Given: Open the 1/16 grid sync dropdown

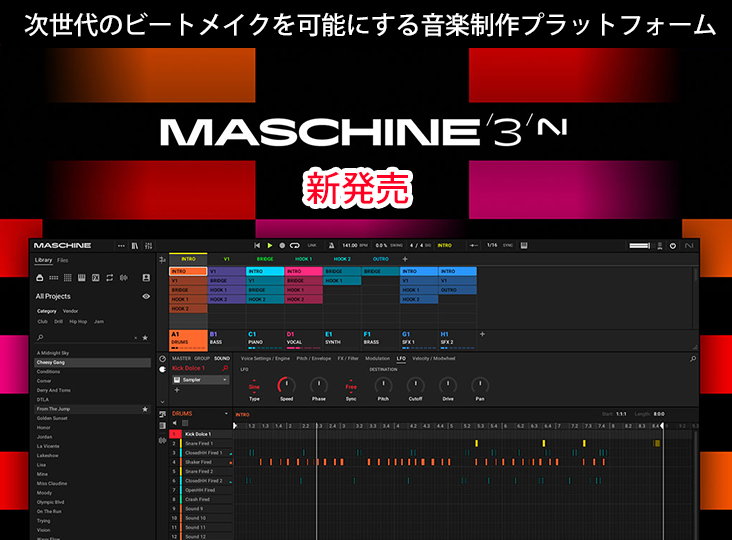Looking at the screenshot, I should point(493,245).
